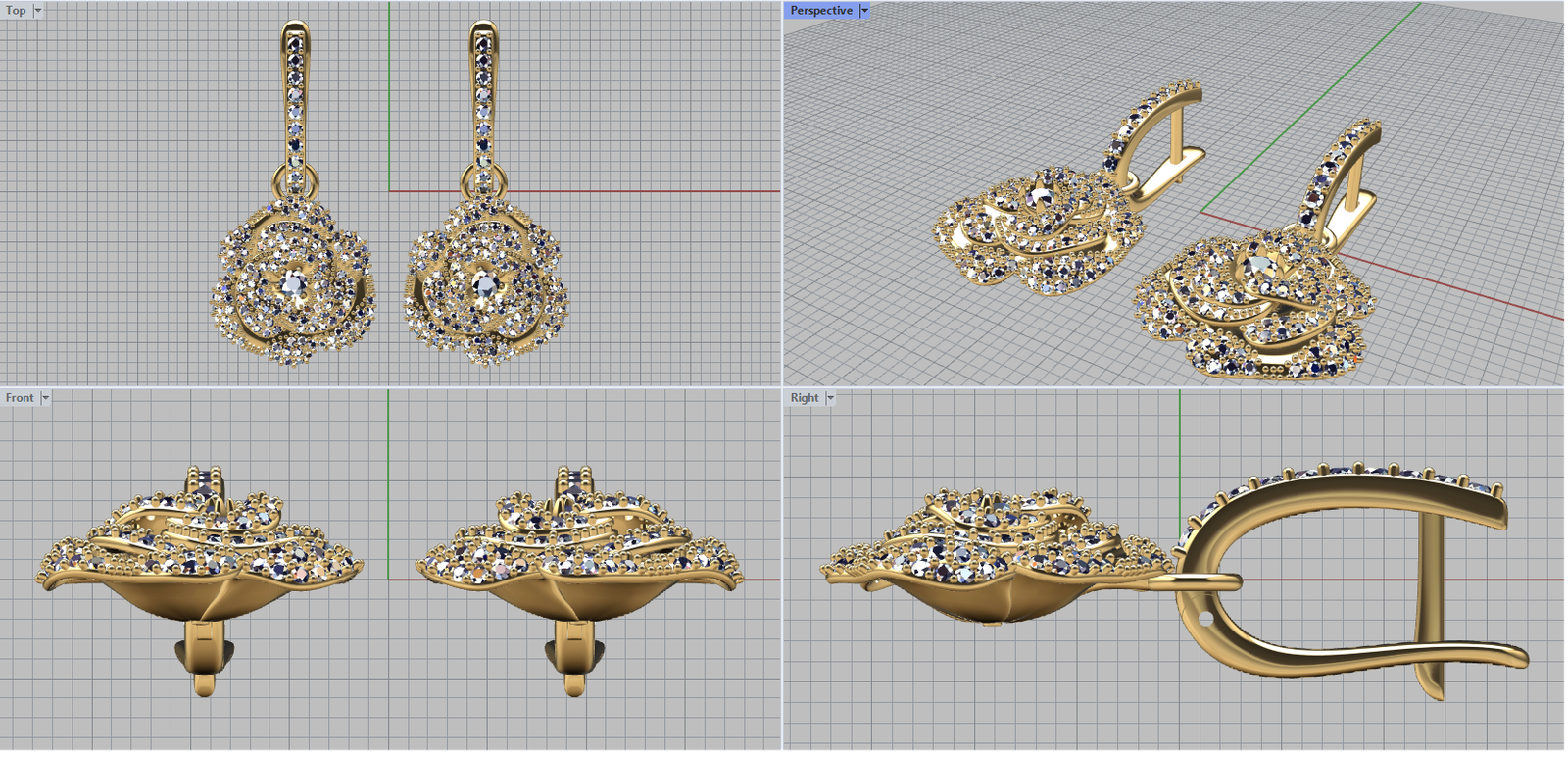
Task: Select the Front viewport title label
Action: pos(20,398)
